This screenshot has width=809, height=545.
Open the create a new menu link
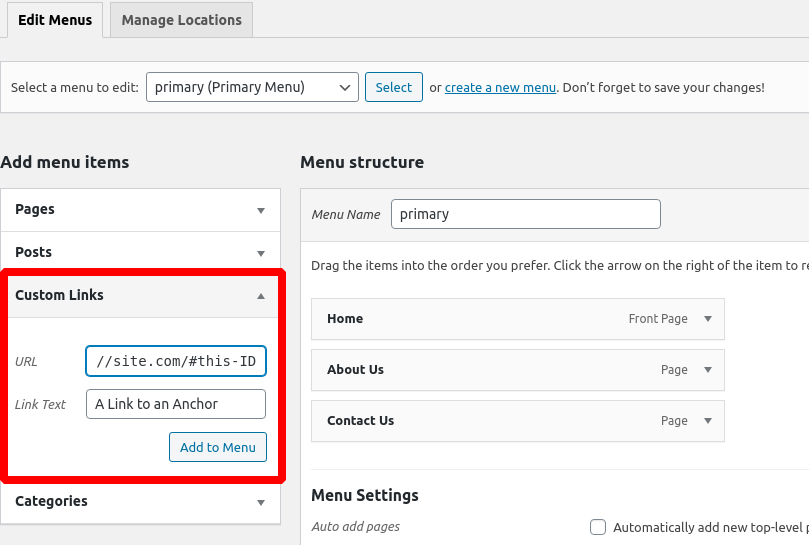(x=500, y=87)
